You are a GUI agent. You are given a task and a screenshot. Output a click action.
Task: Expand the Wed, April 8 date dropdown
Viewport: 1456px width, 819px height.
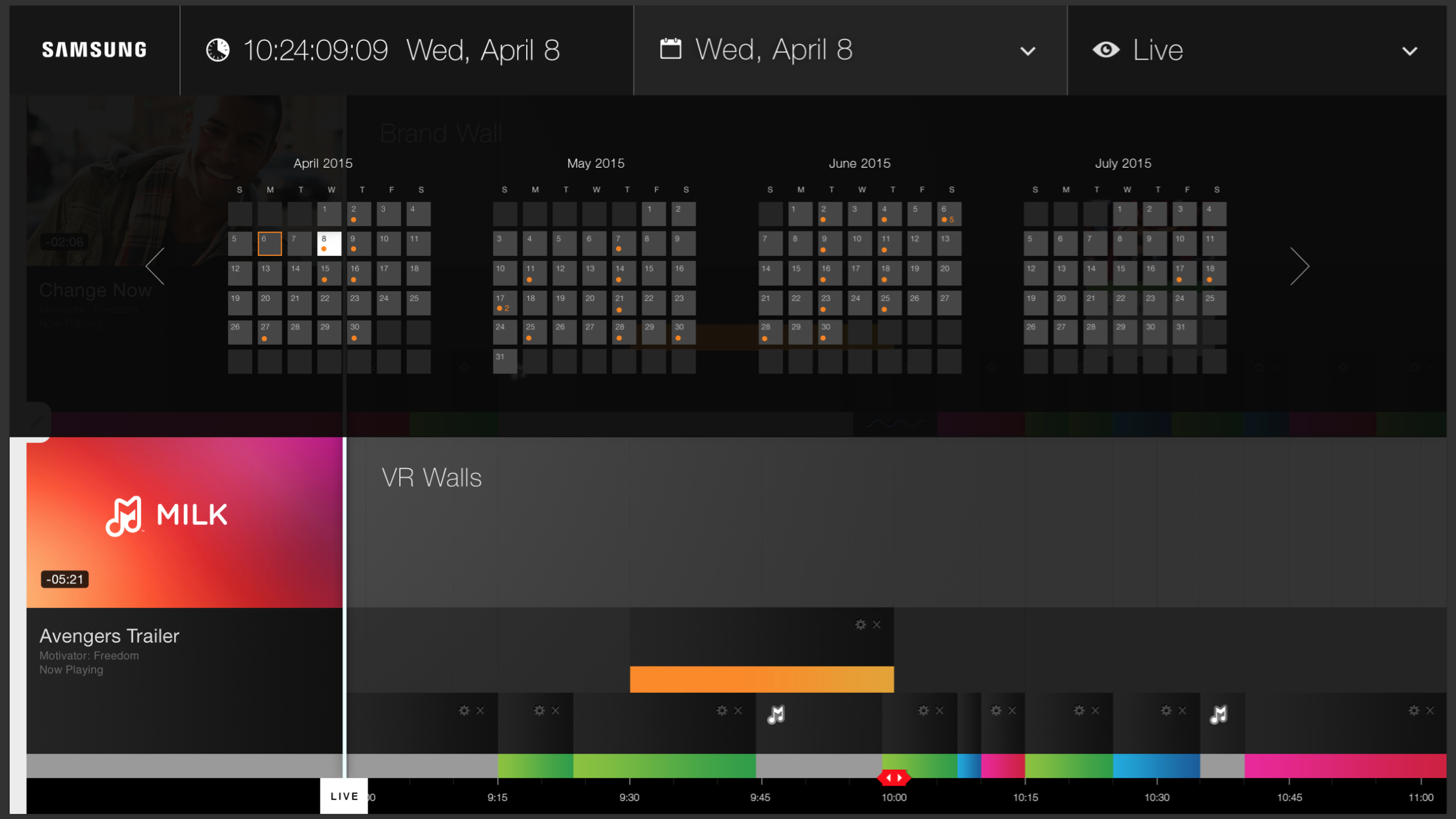pos(1028,51)
